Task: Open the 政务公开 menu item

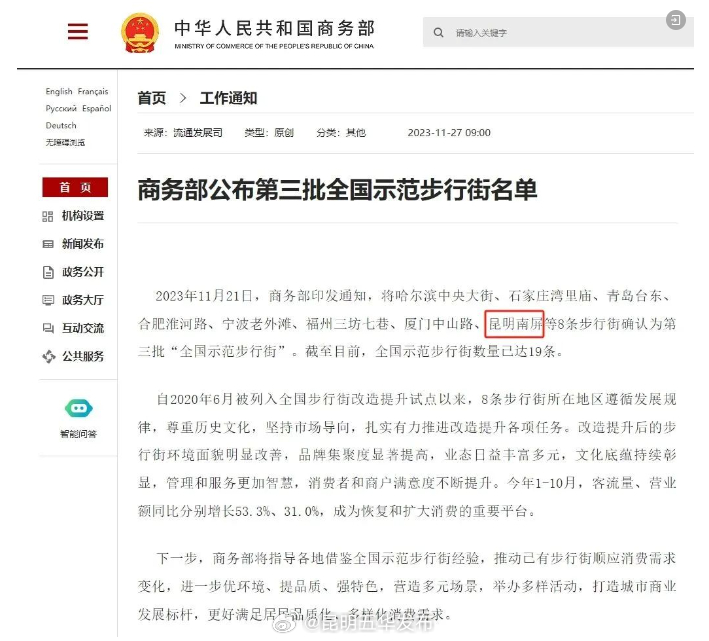Action: (83, 272)
